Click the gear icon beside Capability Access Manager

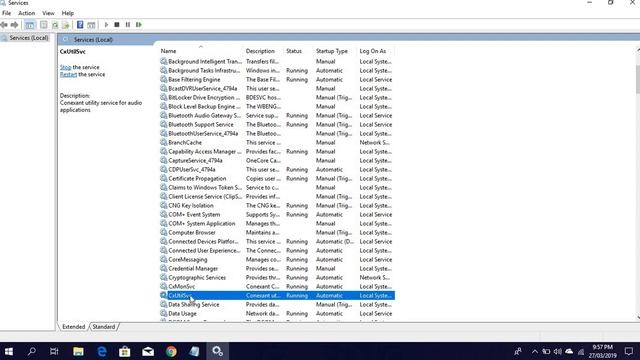[164, 151]
